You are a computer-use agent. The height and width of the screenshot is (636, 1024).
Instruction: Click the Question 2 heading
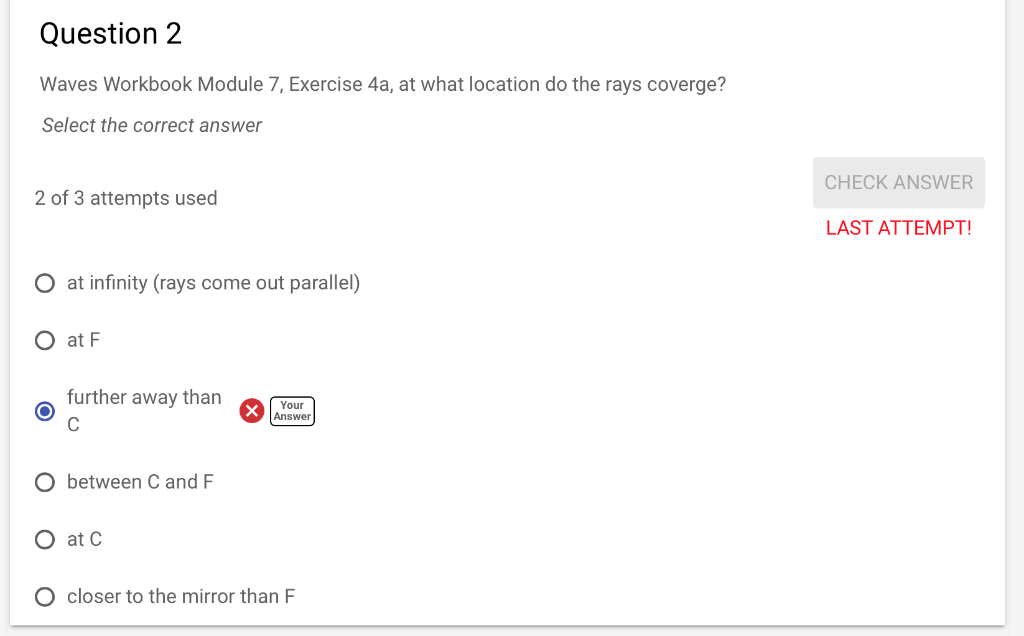click(x=110, y=33)
